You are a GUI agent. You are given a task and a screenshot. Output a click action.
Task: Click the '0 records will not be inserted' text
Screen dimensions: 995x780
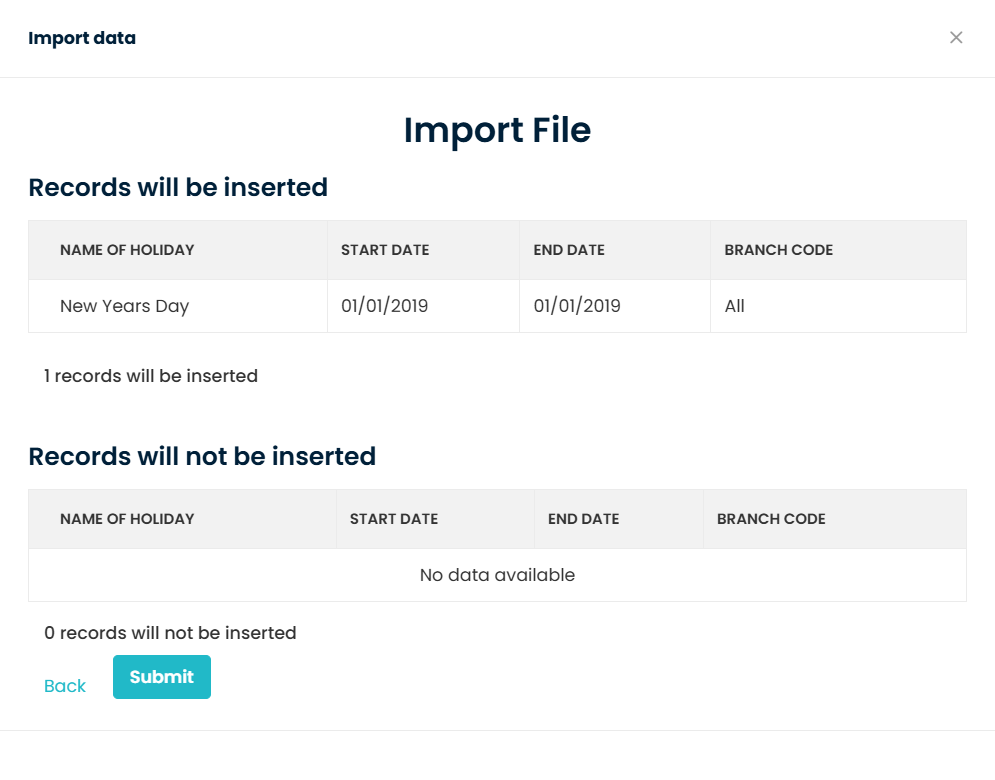click(x=170, y=633)
